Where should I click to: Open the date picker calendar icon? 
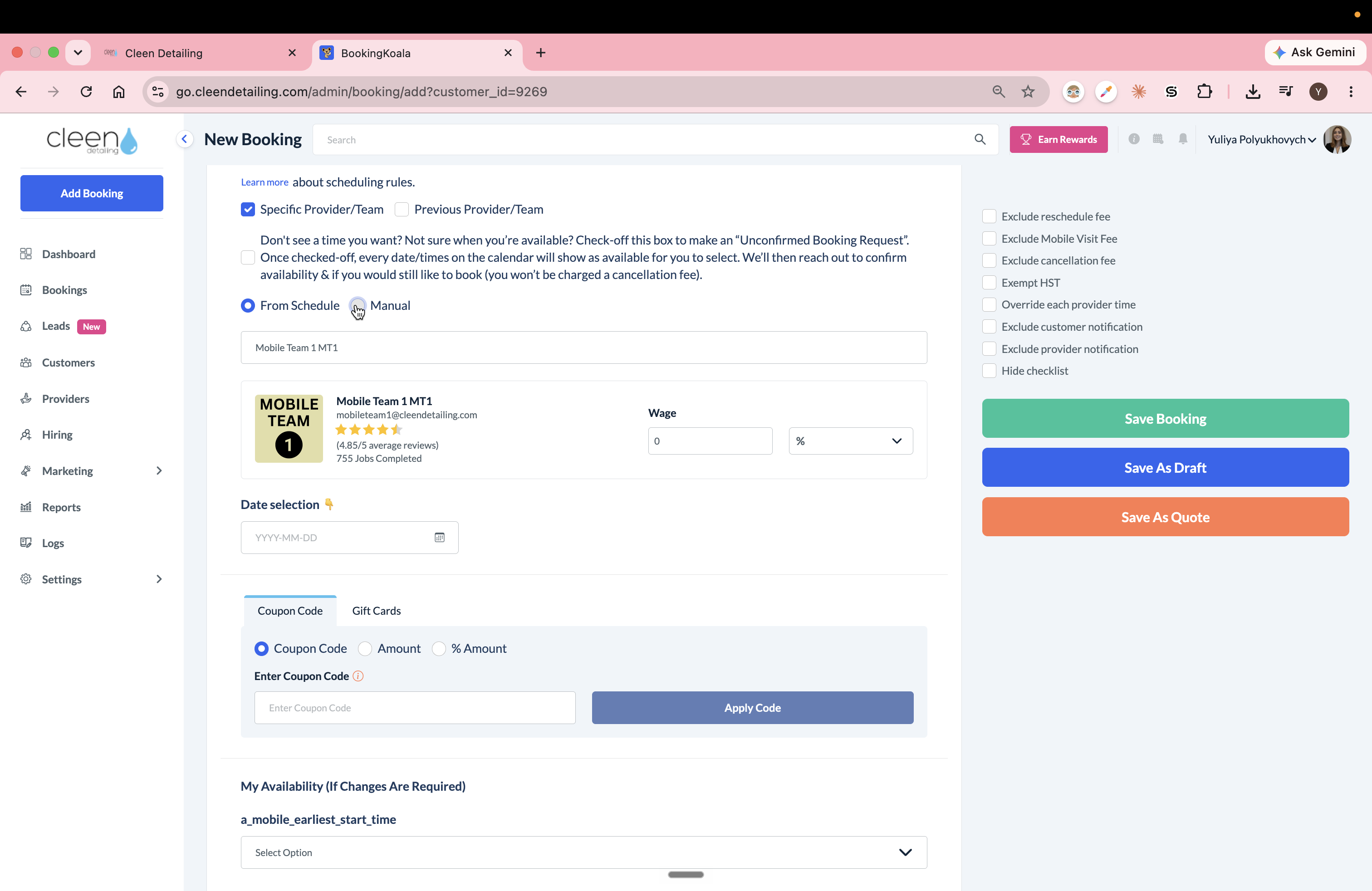point(439,537)
